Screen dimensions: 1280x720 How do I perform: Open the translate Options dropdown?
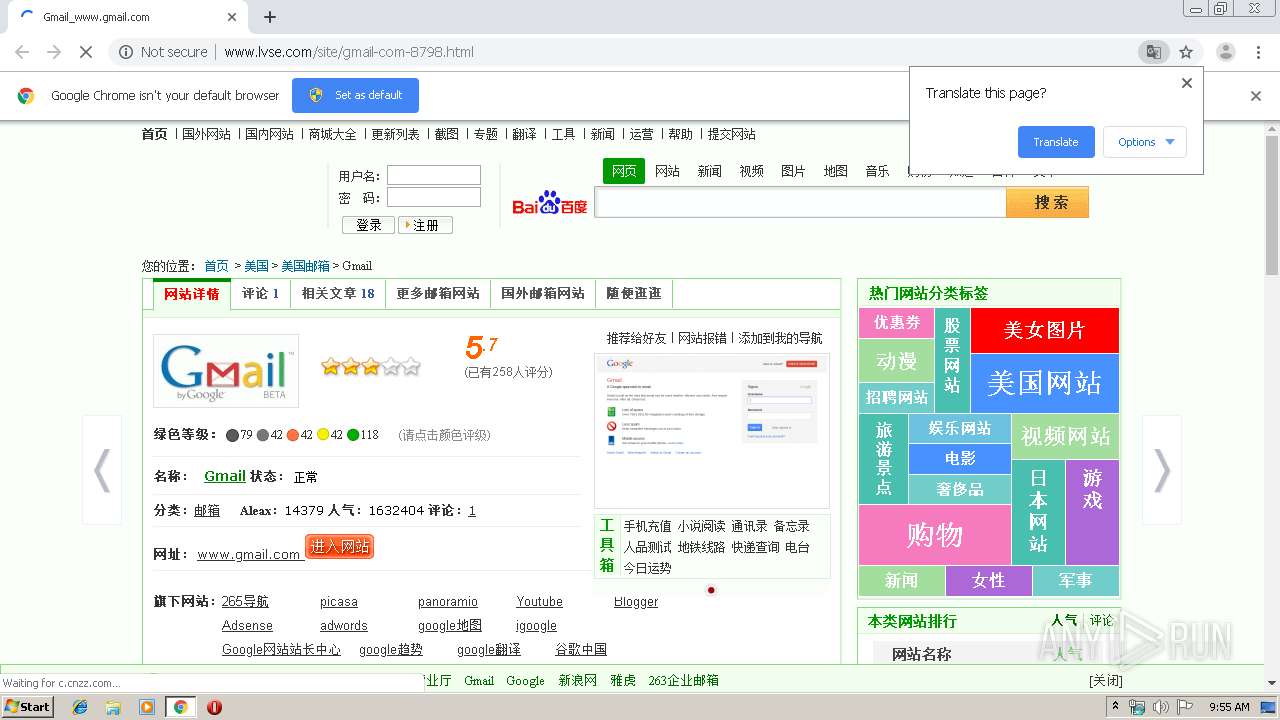[1145, 142]
